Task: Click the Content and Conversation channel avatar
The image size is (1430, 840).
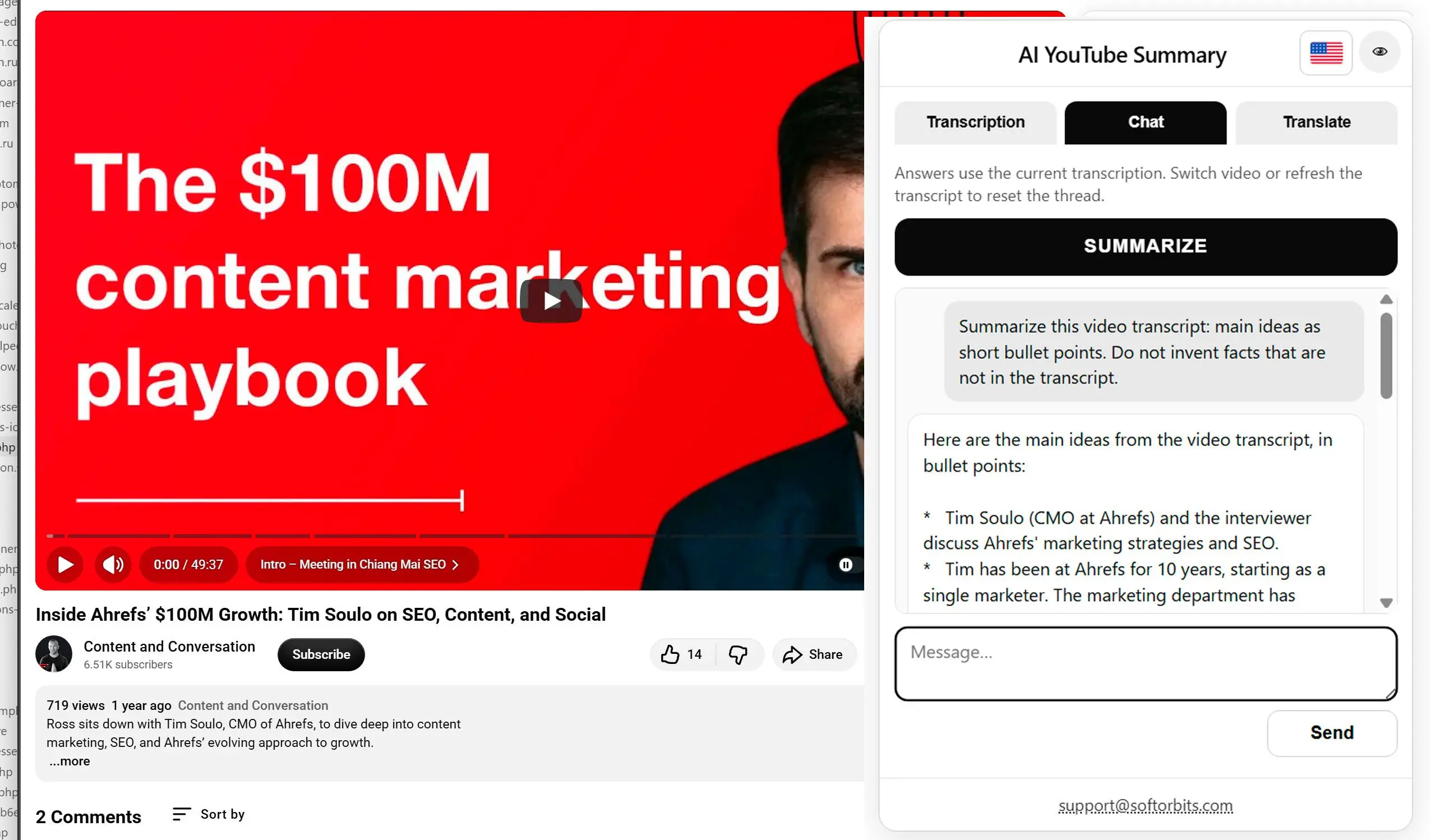Action: point(54,654)
